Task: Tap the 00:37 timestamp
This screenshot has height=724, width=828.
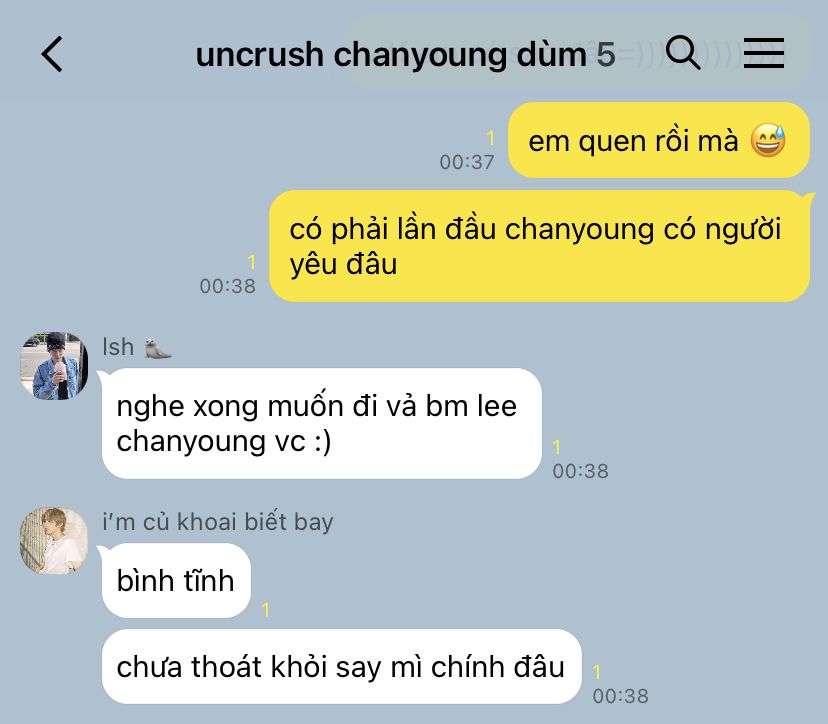Action: pos(467,162)
